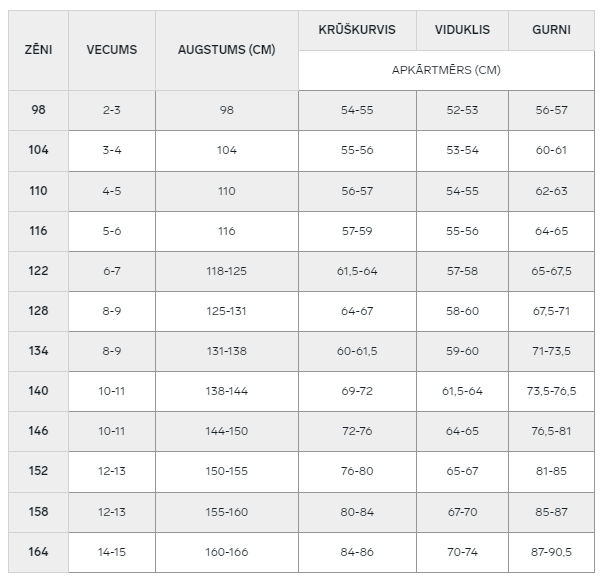Click the waist cell 70-74
Image resolution: width=603 pixels, height=582 pixels.
click(x=462, y=552)
